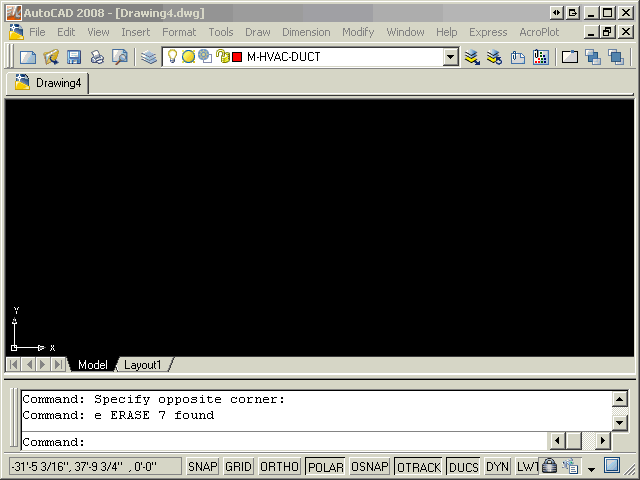Go to previous layout tab arrow
Screen dimensions: 640x480
[29, 364]
